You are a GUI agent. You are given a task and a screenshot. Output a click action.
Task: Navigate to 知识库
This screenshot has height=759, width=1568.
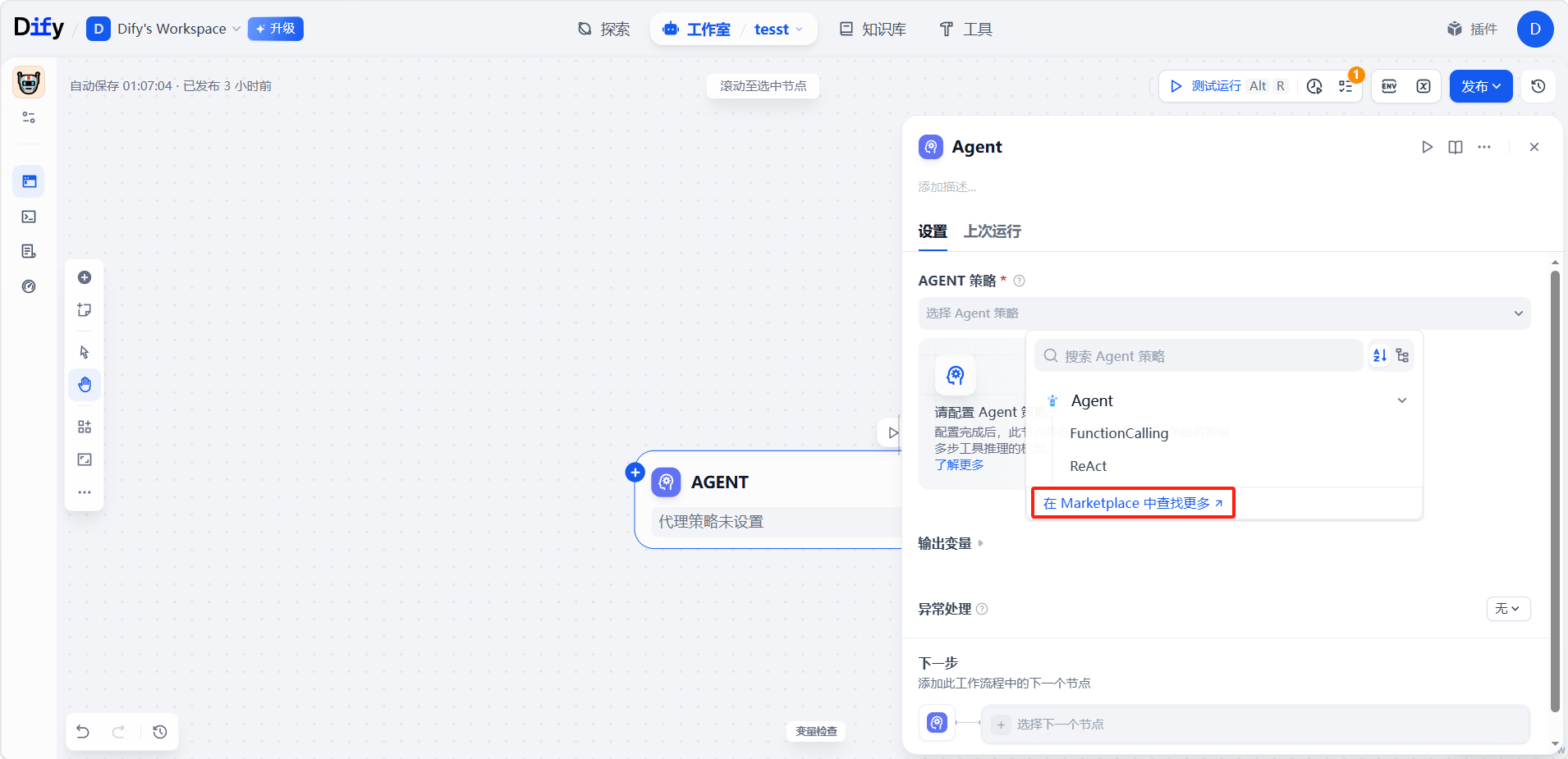pyautogui.click(x=873, y=30)
